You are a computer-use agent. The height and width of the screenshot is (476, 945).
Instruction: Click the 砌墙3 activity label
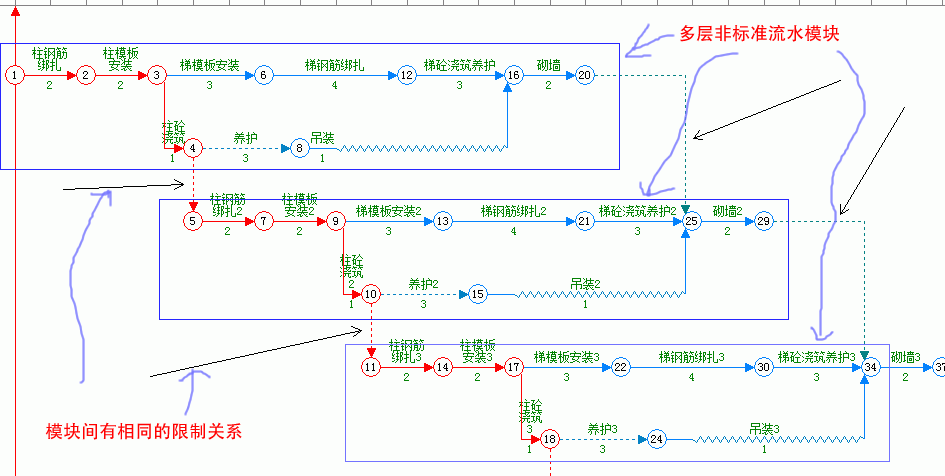pos(905,357)
